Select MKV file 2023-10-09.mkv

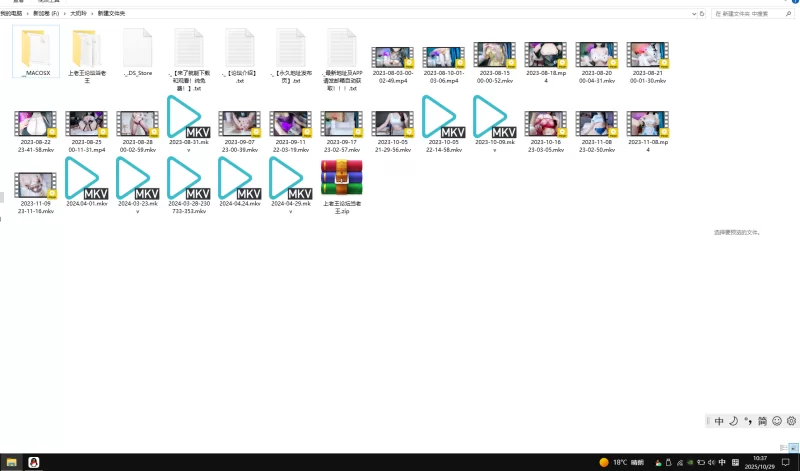[x=495, y=124]
